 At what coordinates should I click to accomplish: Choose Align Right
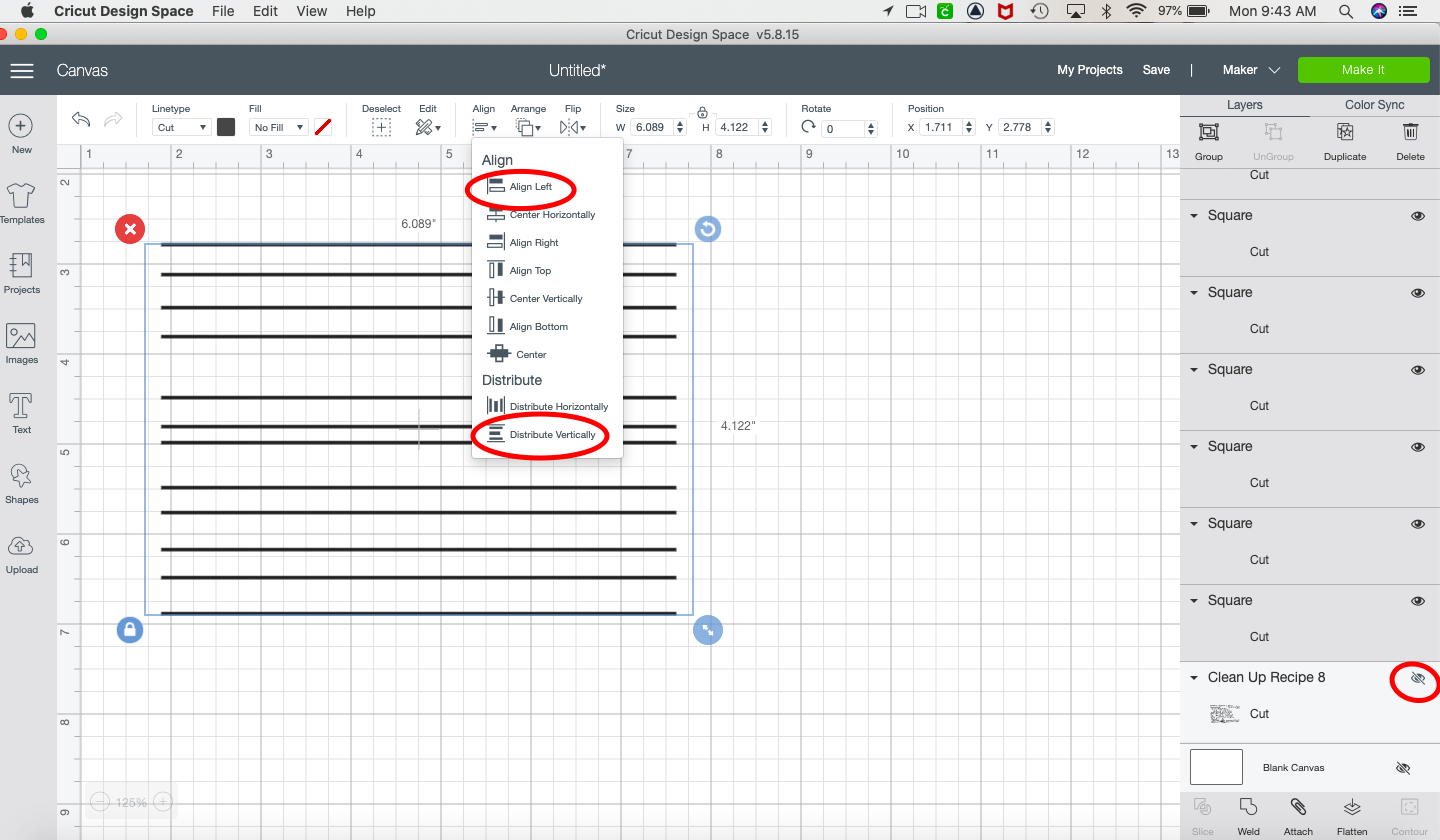[523, 243]
